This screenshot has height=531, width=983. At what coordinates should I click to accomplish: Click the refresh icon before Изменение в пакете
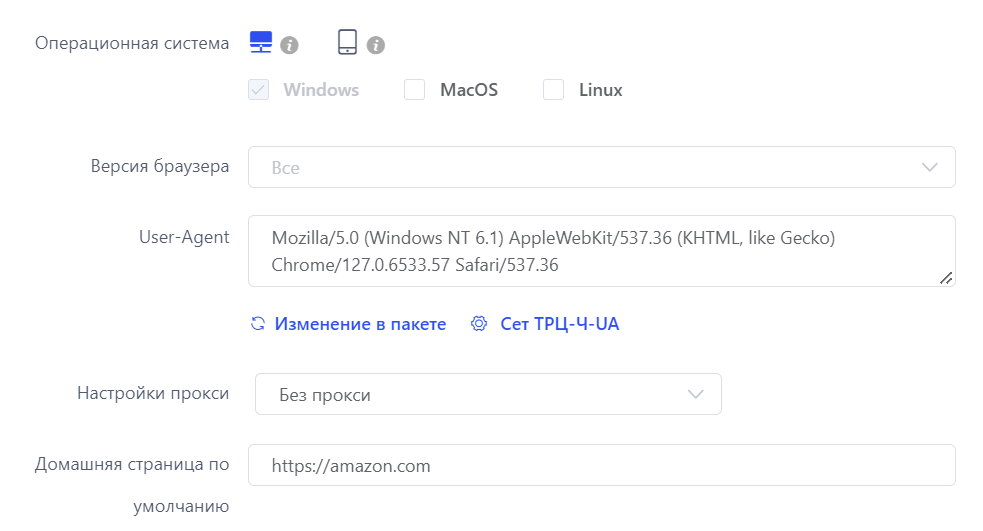pyautogui.click(x=258, y=323)
